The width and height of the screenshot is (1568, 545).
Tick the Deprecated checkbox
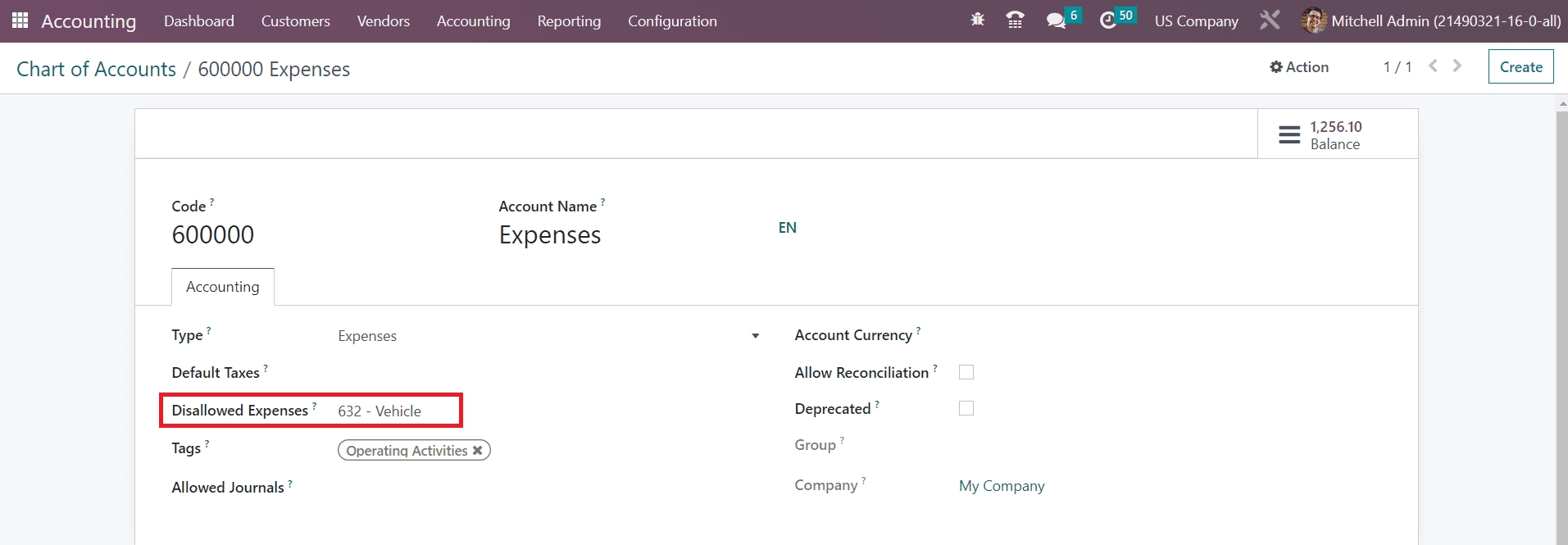point(966,408)
